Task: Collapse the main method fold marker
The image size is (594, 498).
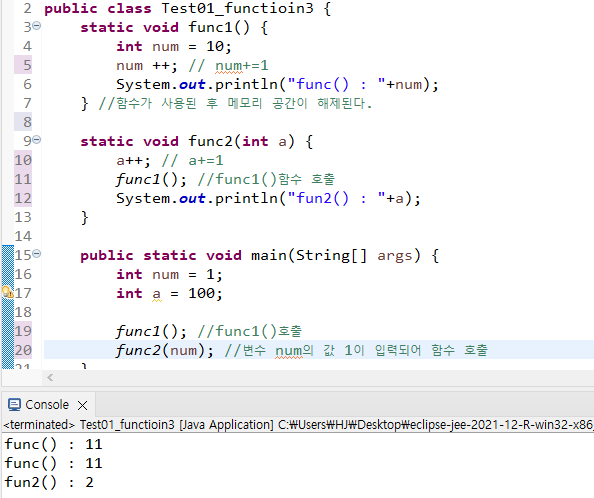Action: 37,254
